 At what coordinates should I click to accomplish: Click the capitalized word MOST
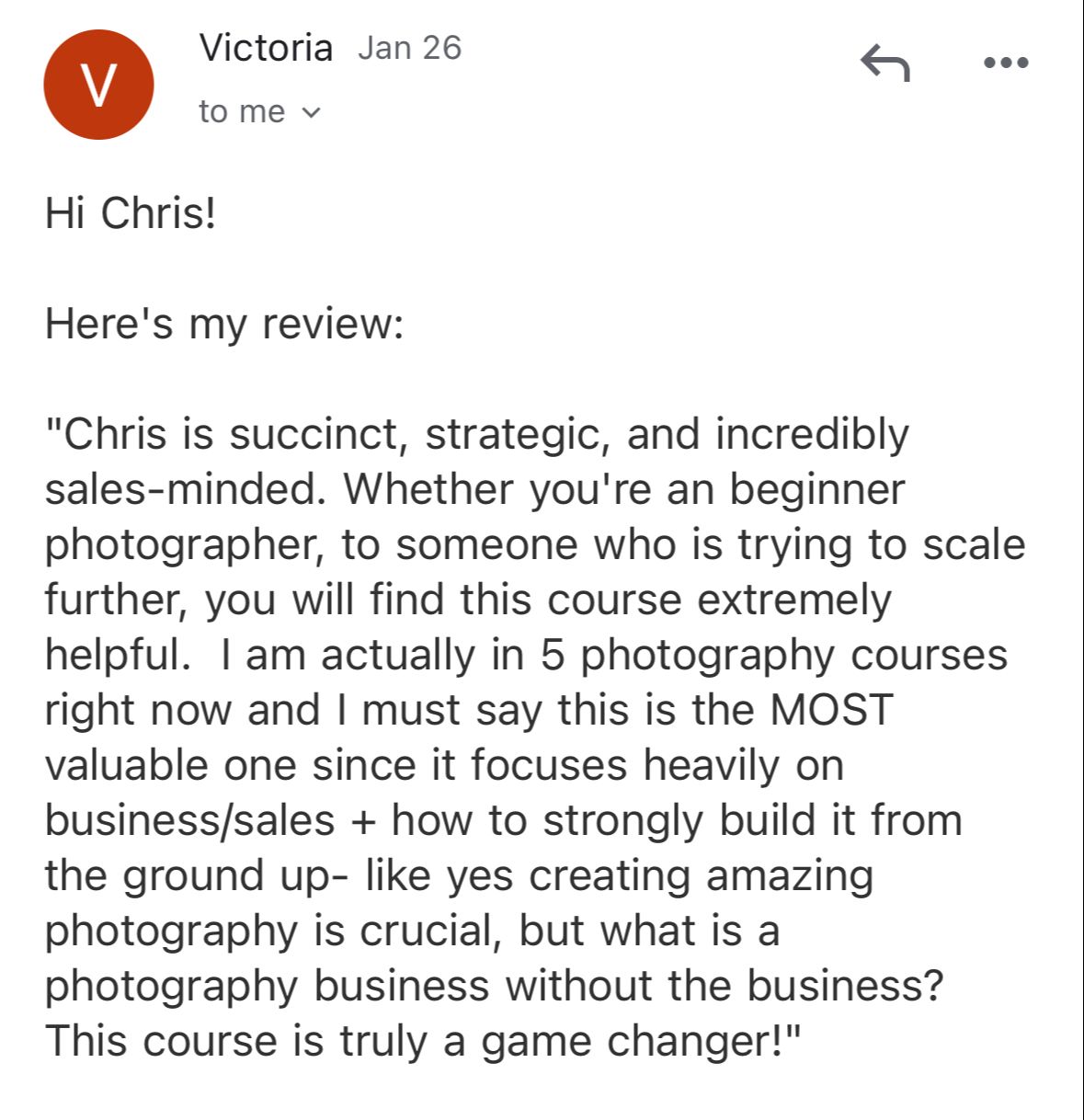pos(831,709)
